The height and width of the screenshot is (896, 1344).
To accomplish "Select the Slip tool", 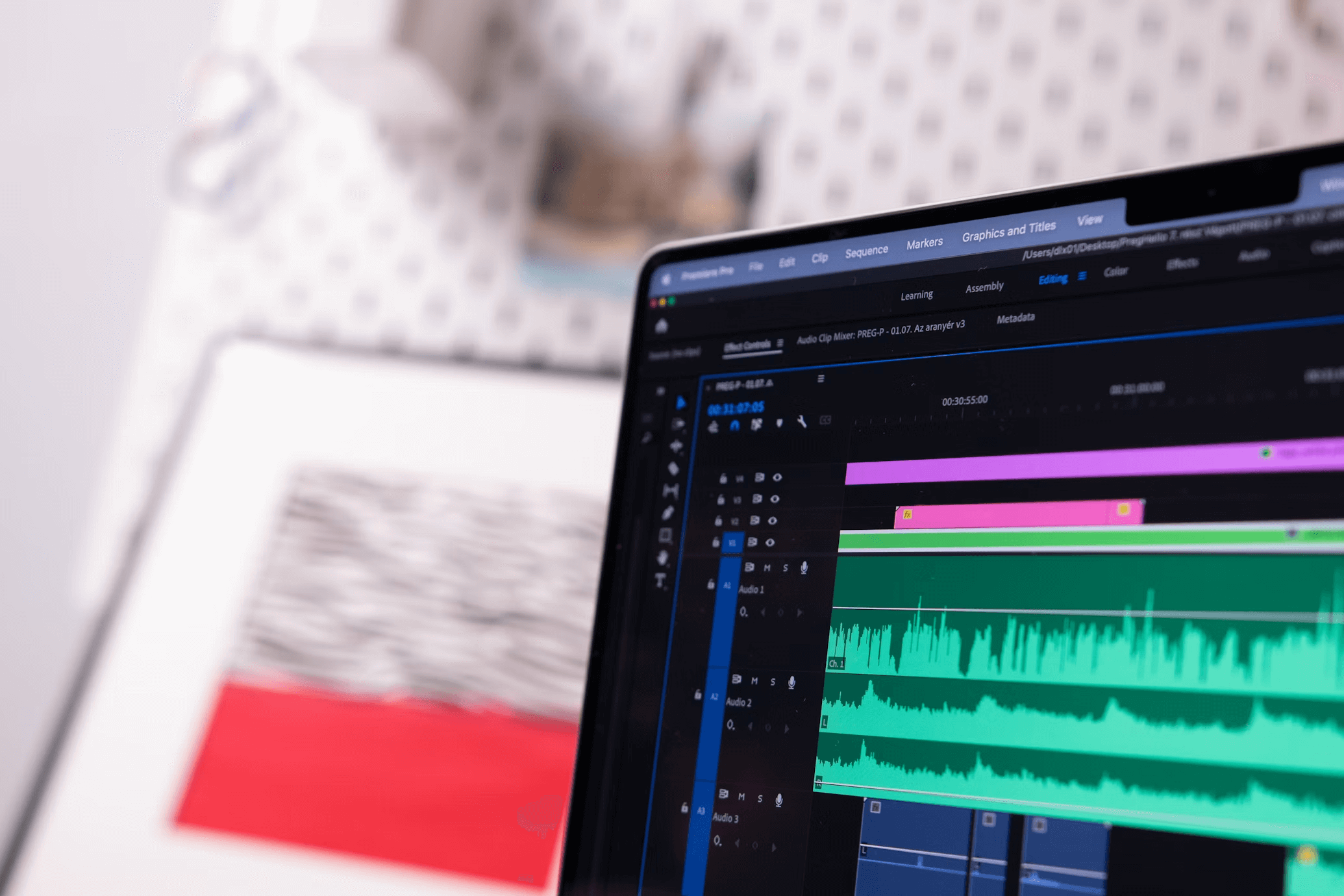I will (671, 491).
